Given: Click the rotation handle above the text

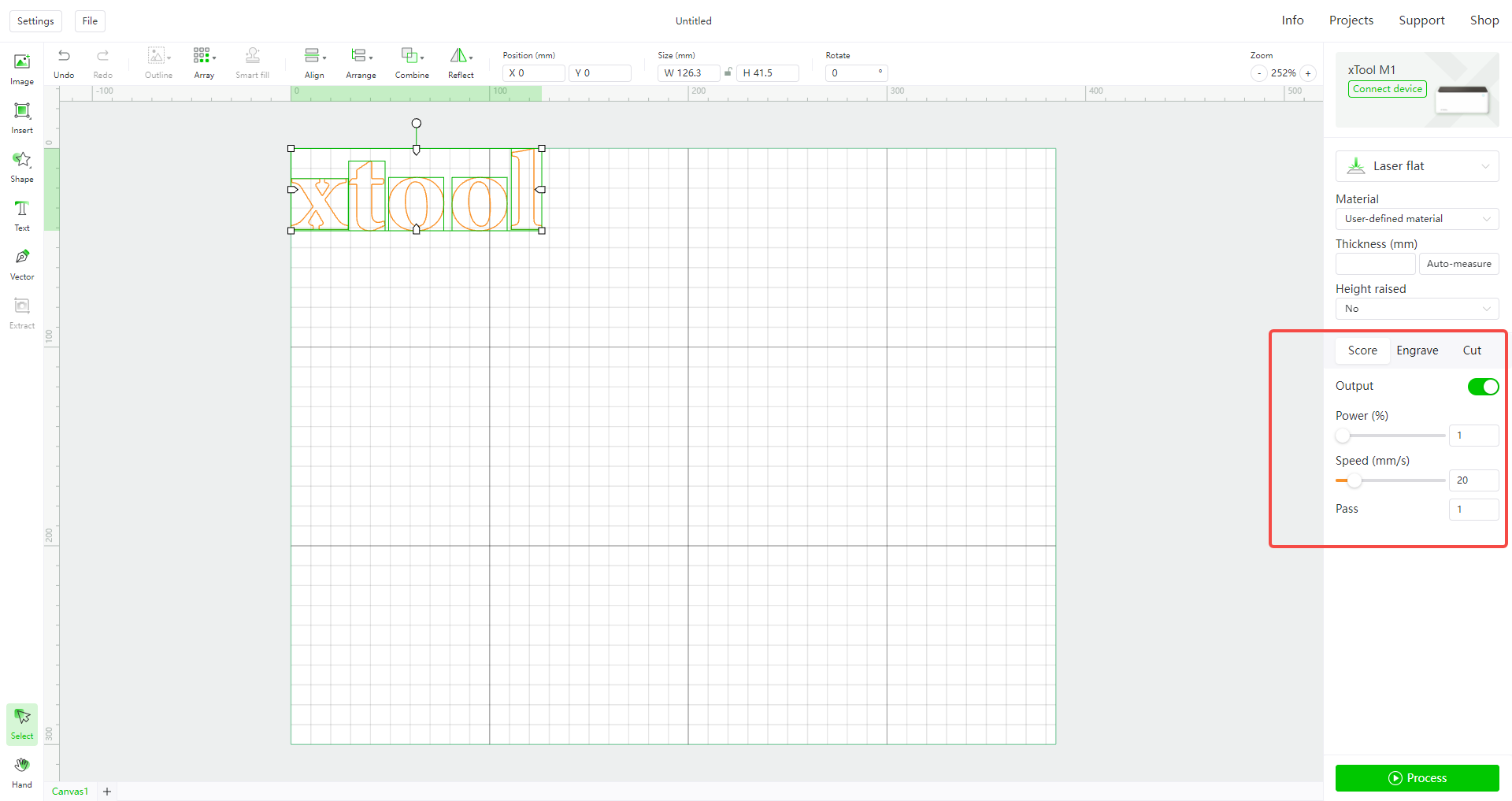Looking at the screenshot, I should (417, 123).
